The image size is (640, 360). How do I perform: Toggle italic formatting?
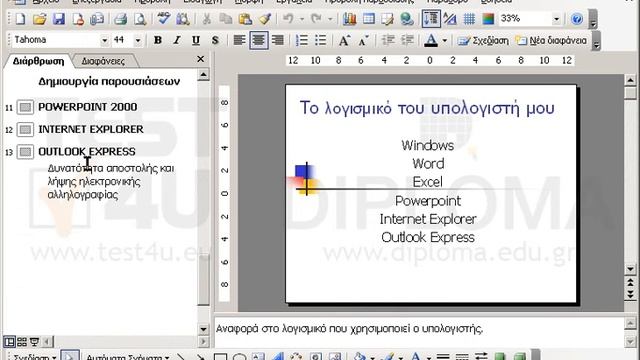[177, 40]
